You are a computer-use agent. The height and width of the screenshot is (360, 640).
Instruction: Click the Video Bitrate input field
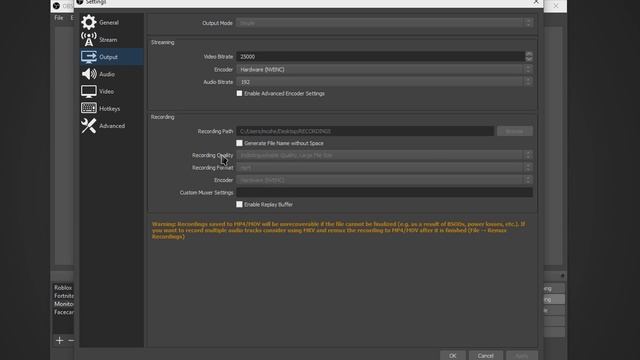tap(380, 57)
